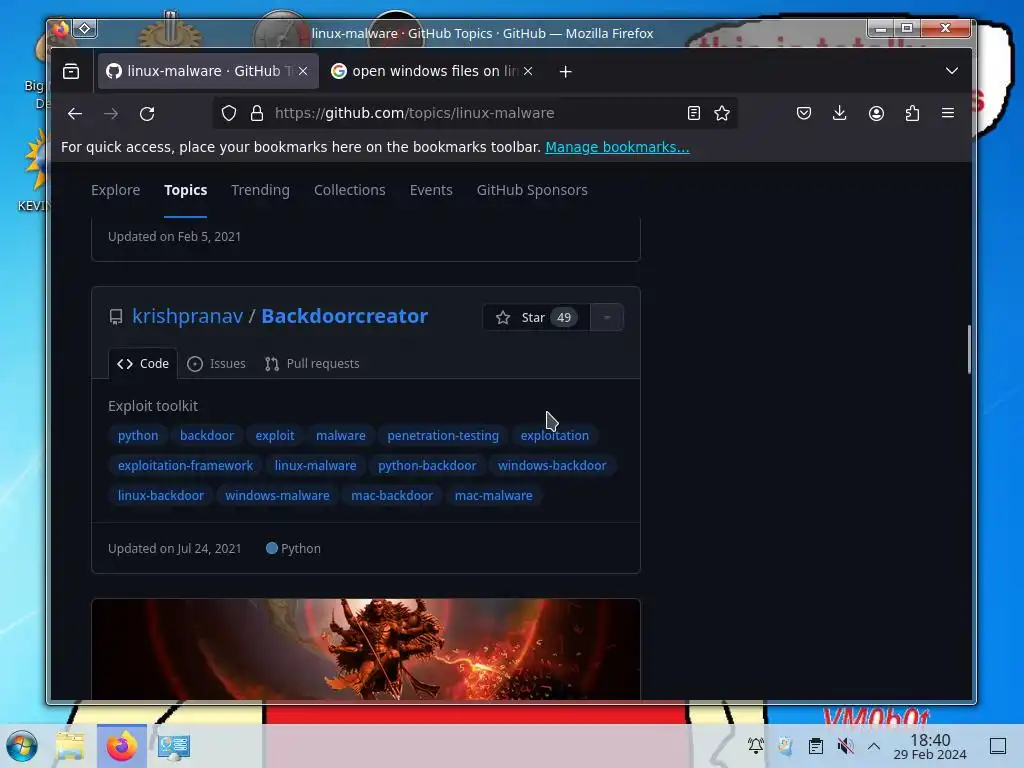Open a new tab with the plus button
Image resolution: width=1024 pixels, height=768 pixels.
[x=566, y=71]
